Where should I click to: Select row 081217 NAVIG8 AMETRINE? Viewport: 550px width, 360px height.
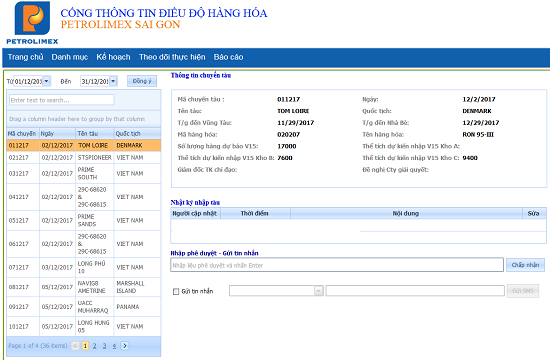pos(83,287)
